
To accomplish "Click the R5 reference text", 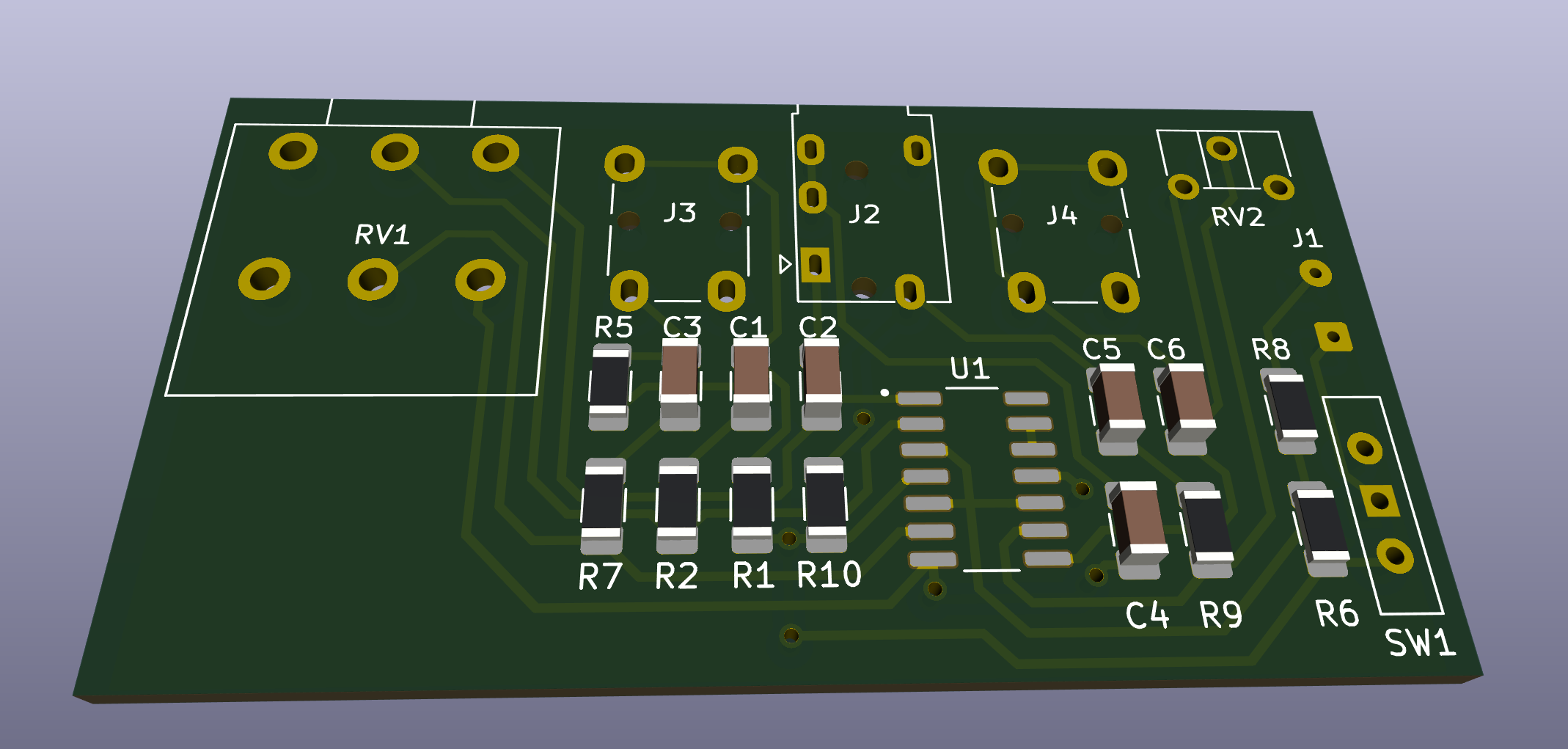I will click(x=613, y=327).
